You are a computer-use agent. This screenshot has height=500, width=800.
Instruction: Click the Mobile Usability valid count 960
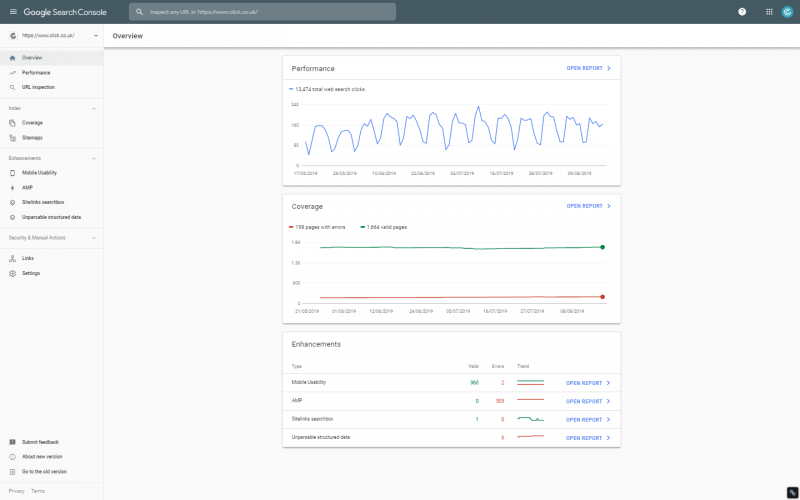click(x=474, y=383)
